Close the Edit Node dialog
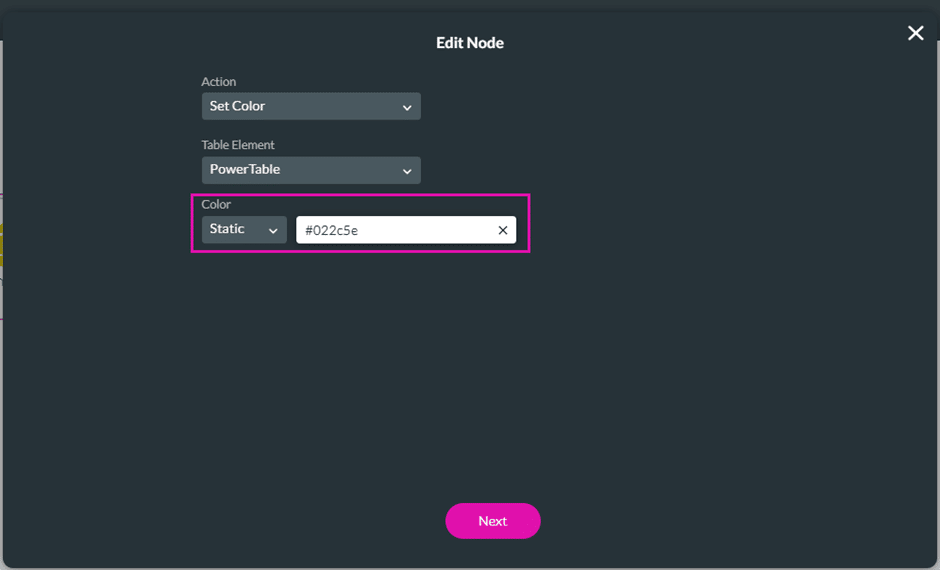940x570 pixels. 915,33
